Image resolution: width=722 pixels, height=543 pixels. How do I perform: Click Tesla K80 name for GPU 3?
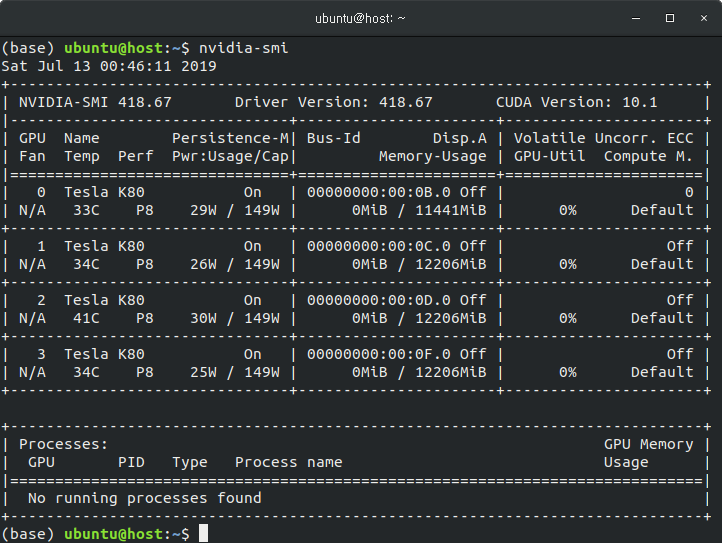click(105, 354)
